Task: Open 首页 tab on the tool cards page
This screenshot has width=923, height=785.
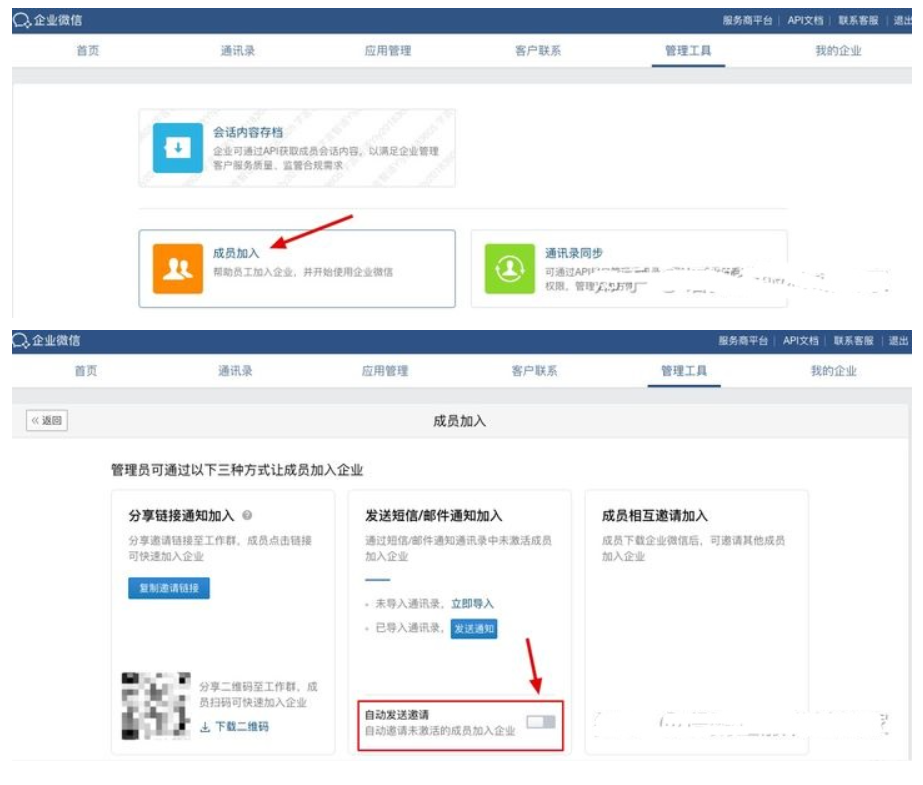Action: pyautogui.click(x=88, y=51)
